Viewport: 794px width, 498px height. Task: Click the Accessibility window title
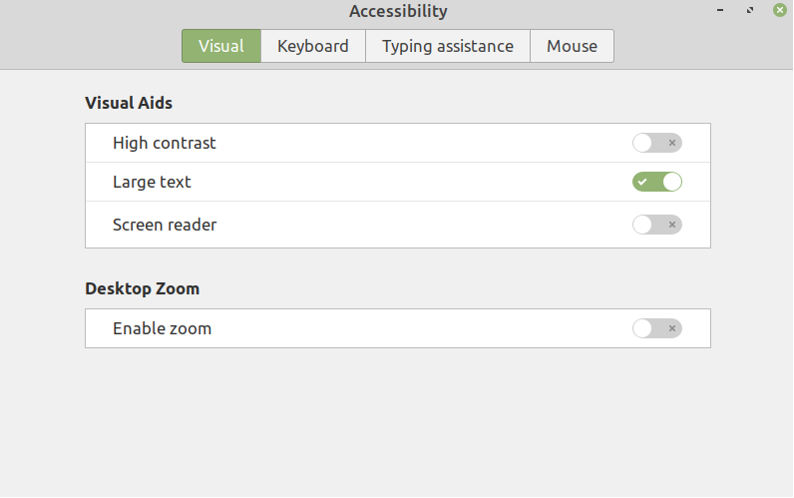pyautogui.click(x=398, y=12)
